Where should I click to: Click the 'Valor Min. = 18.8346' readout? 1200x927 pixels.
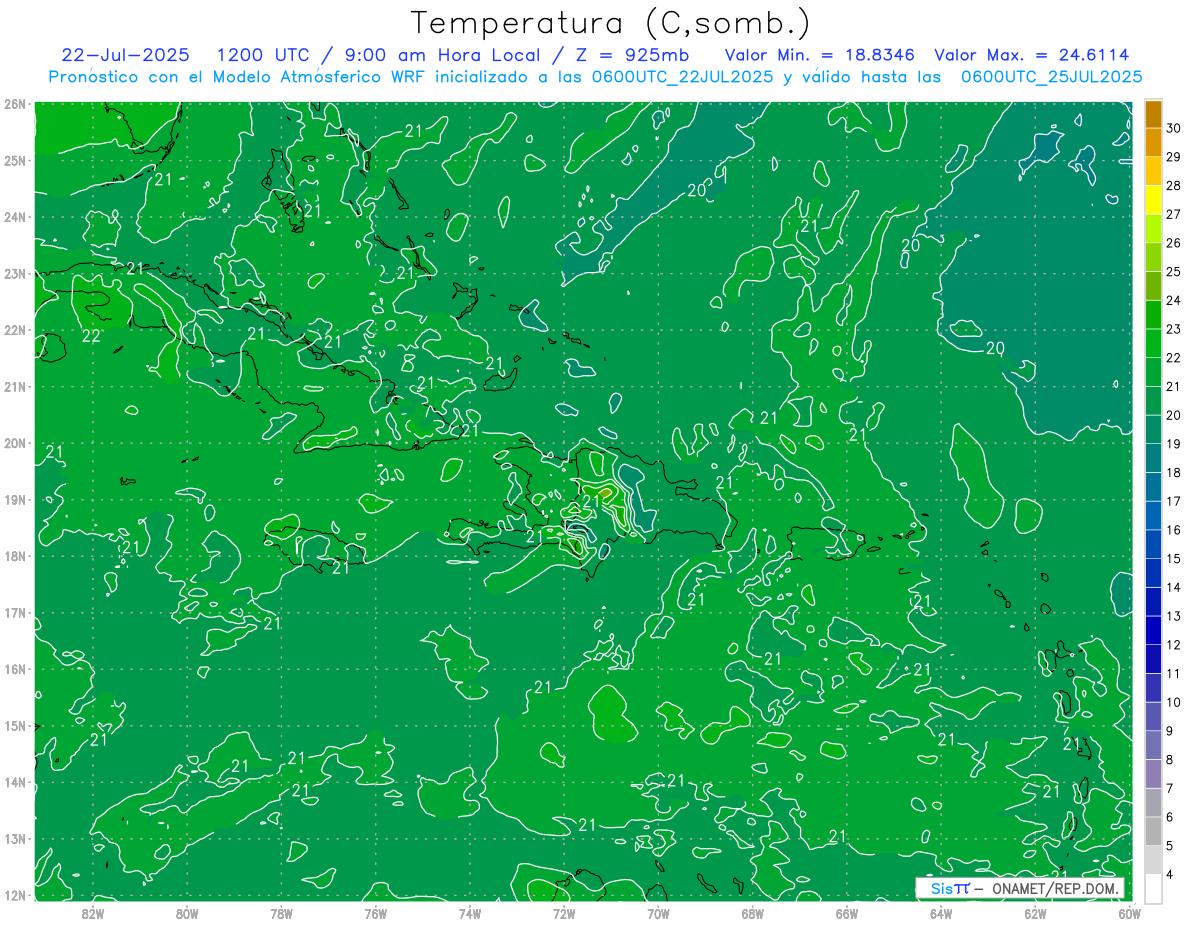(x=819, y=55)
